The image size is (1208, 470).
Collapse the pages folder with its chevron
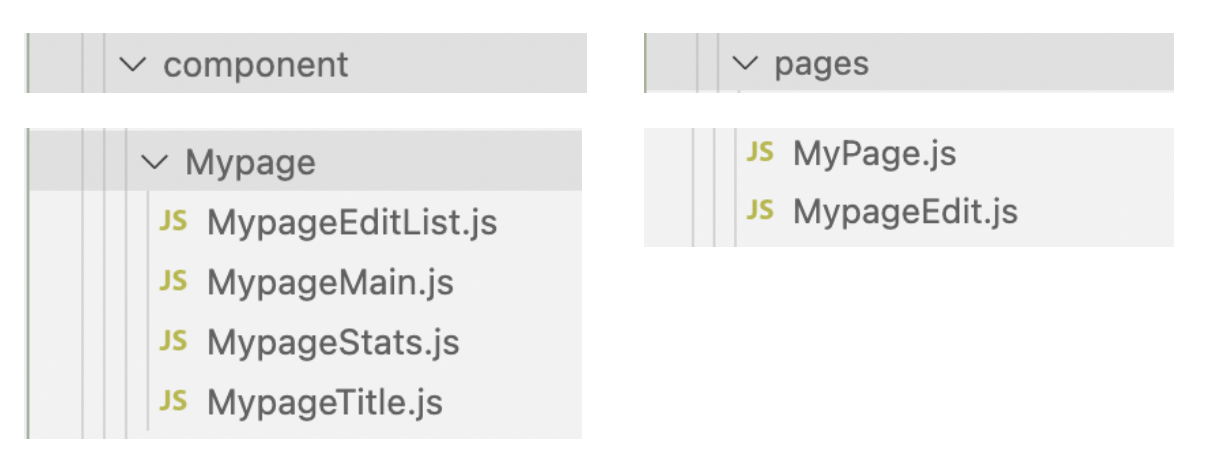point(745,64)
